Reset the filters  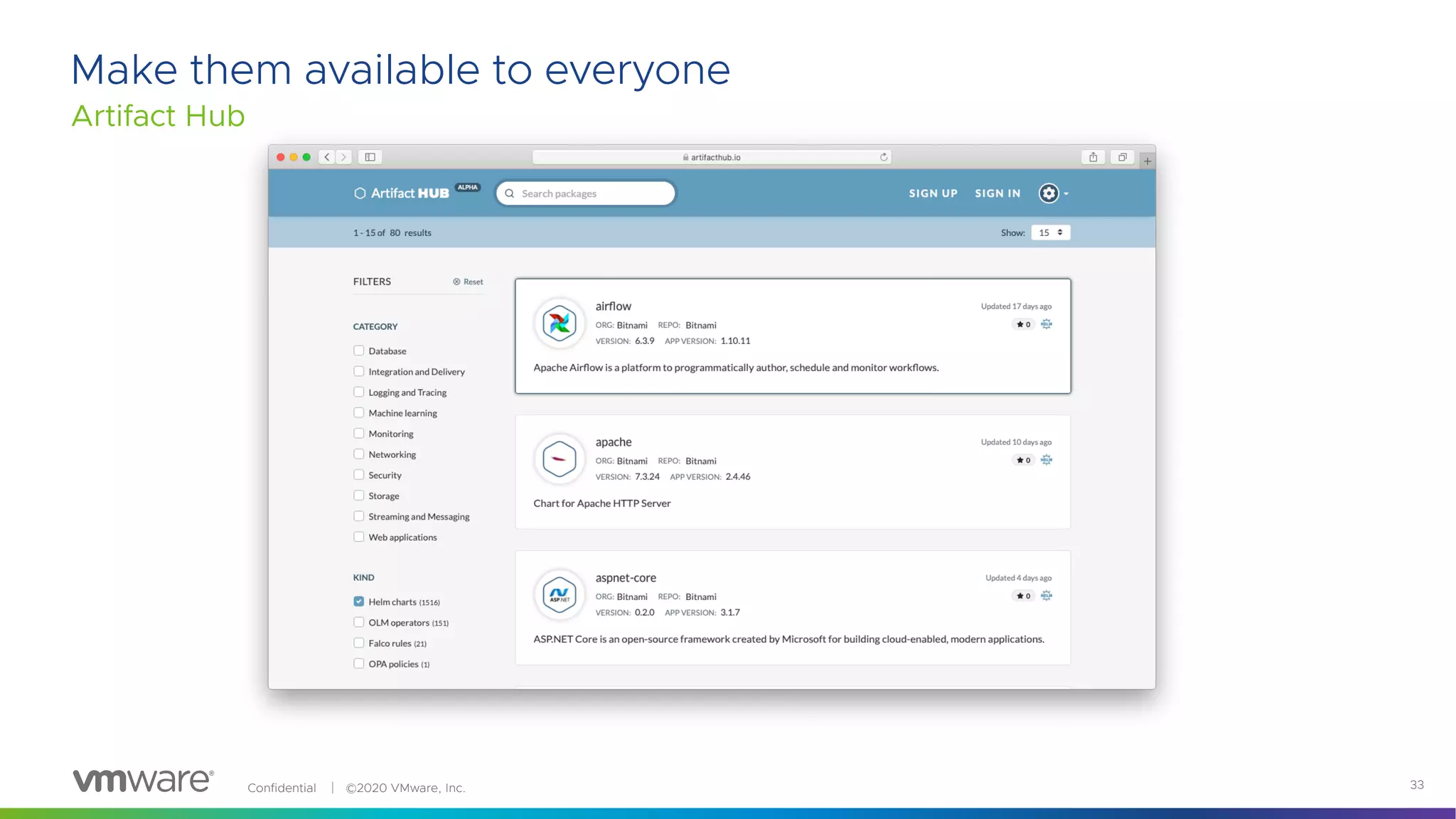click(x=468, y=282)
